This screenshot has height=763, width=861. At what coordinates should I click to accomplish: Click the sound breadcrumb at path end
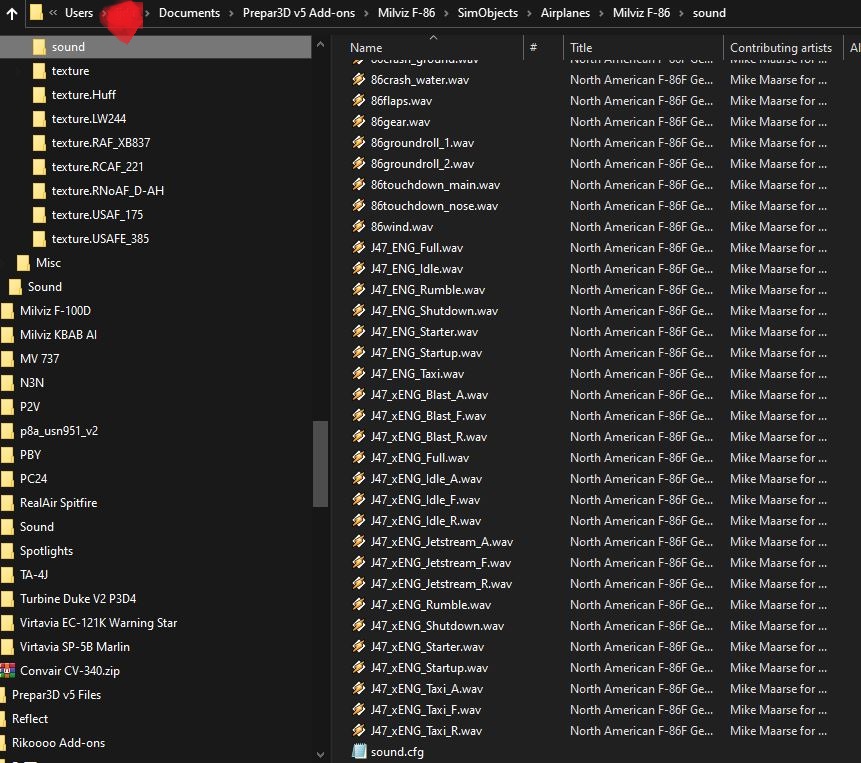point(709,13)
